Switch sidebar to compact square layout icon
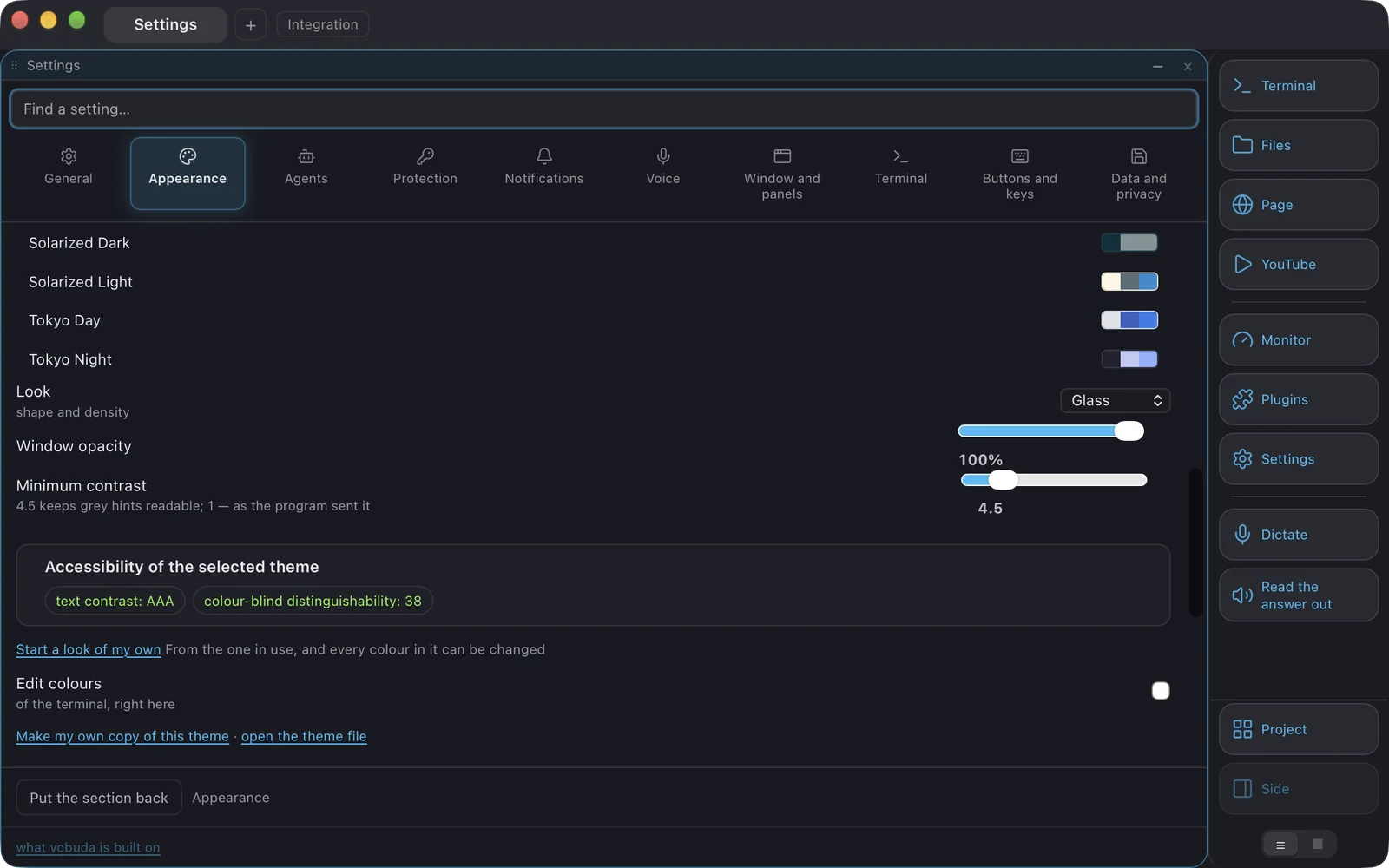 coord(1317,845)
